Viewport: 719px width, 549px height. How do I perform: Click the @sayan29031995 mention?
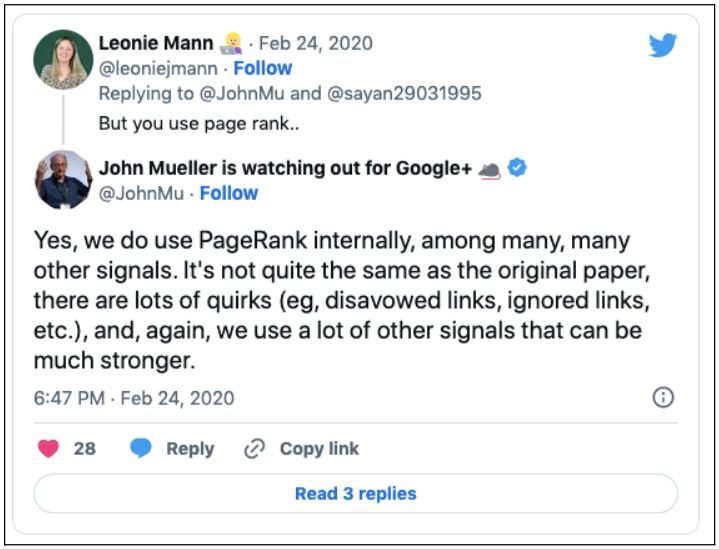click(x=404, y=93)
